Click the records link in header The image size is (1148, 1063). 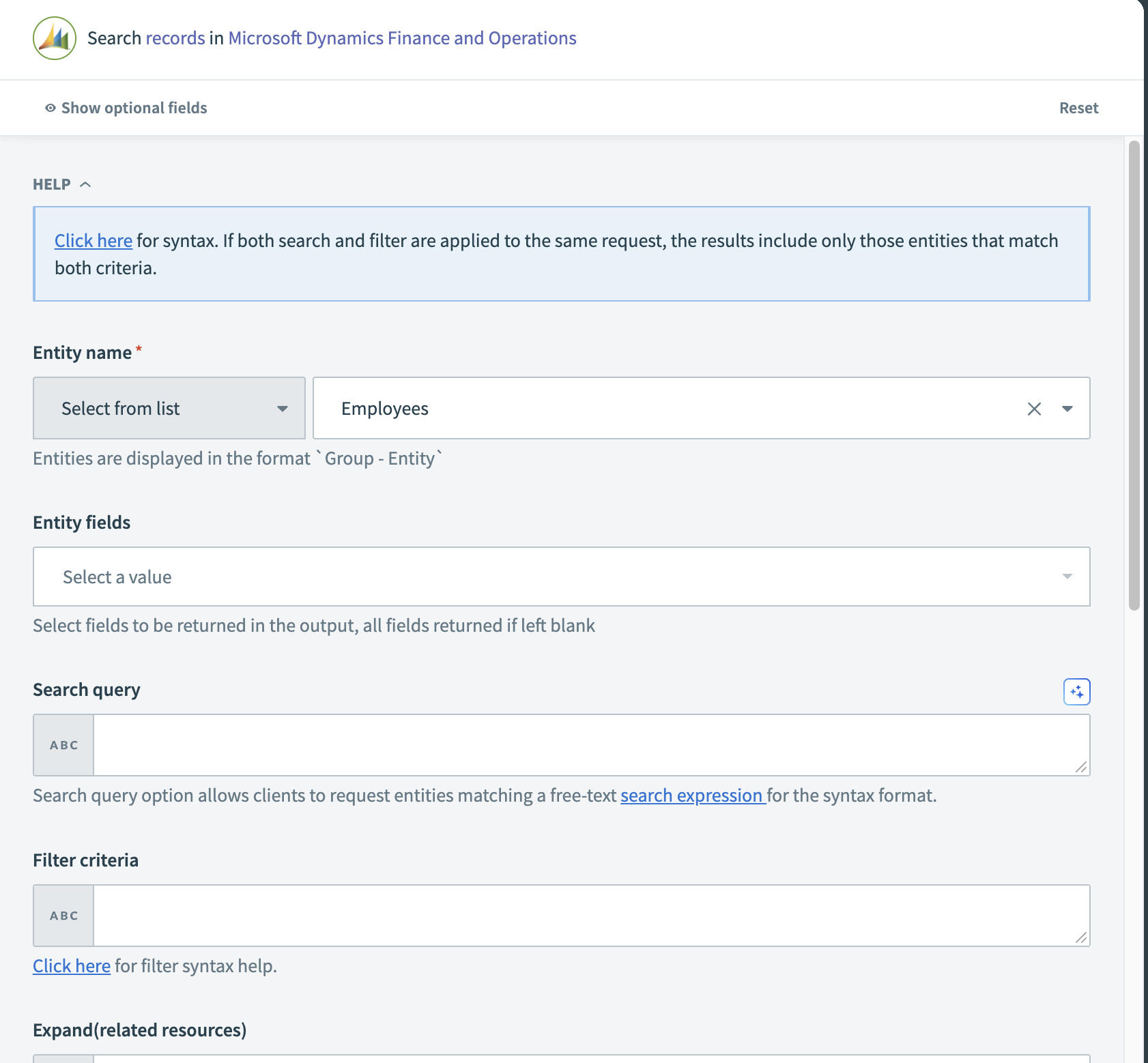click(x=175, y=38)
